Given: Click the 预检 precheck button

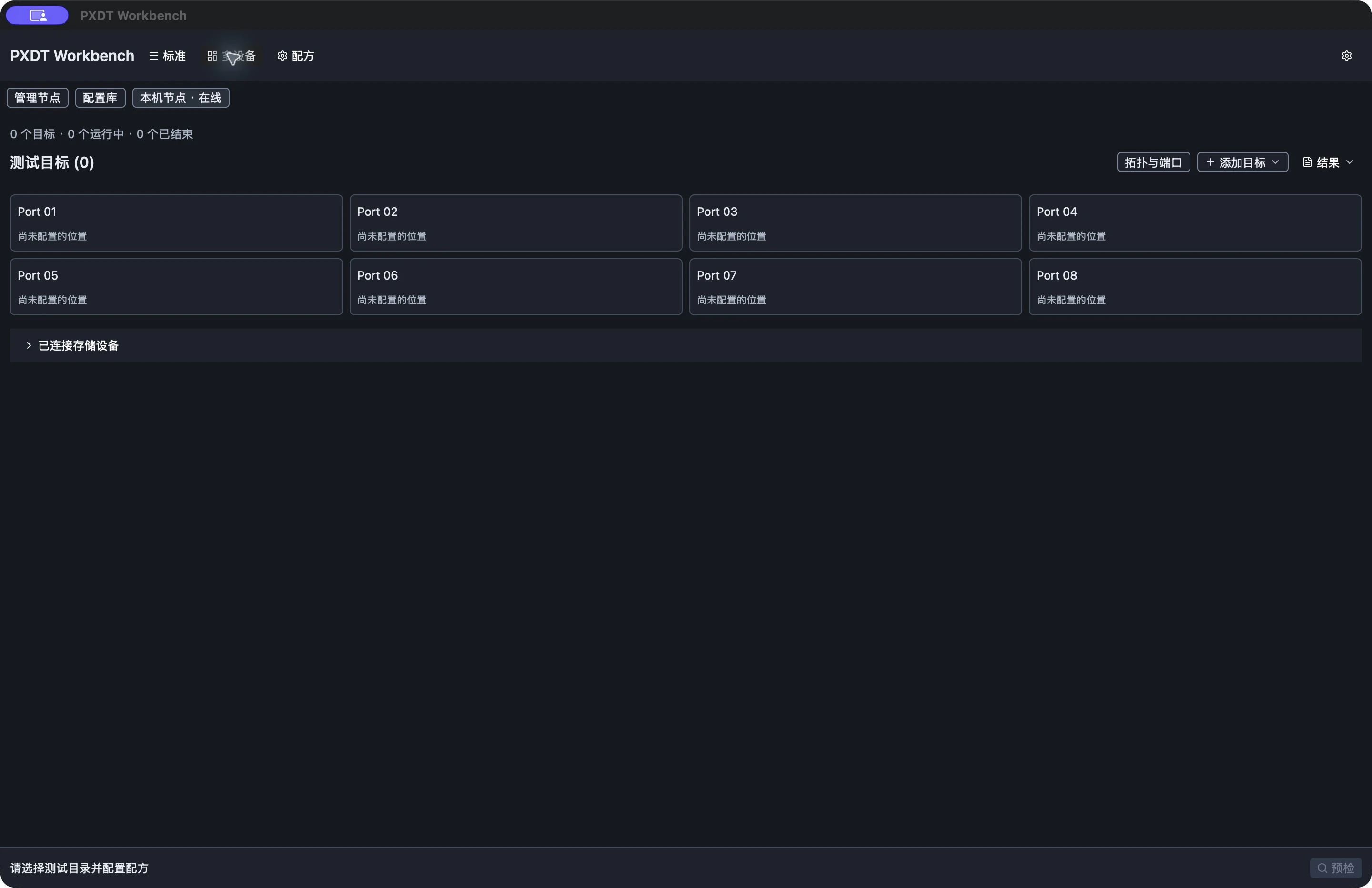Looking at the screenshot, I should click(x=1336, y=868).
